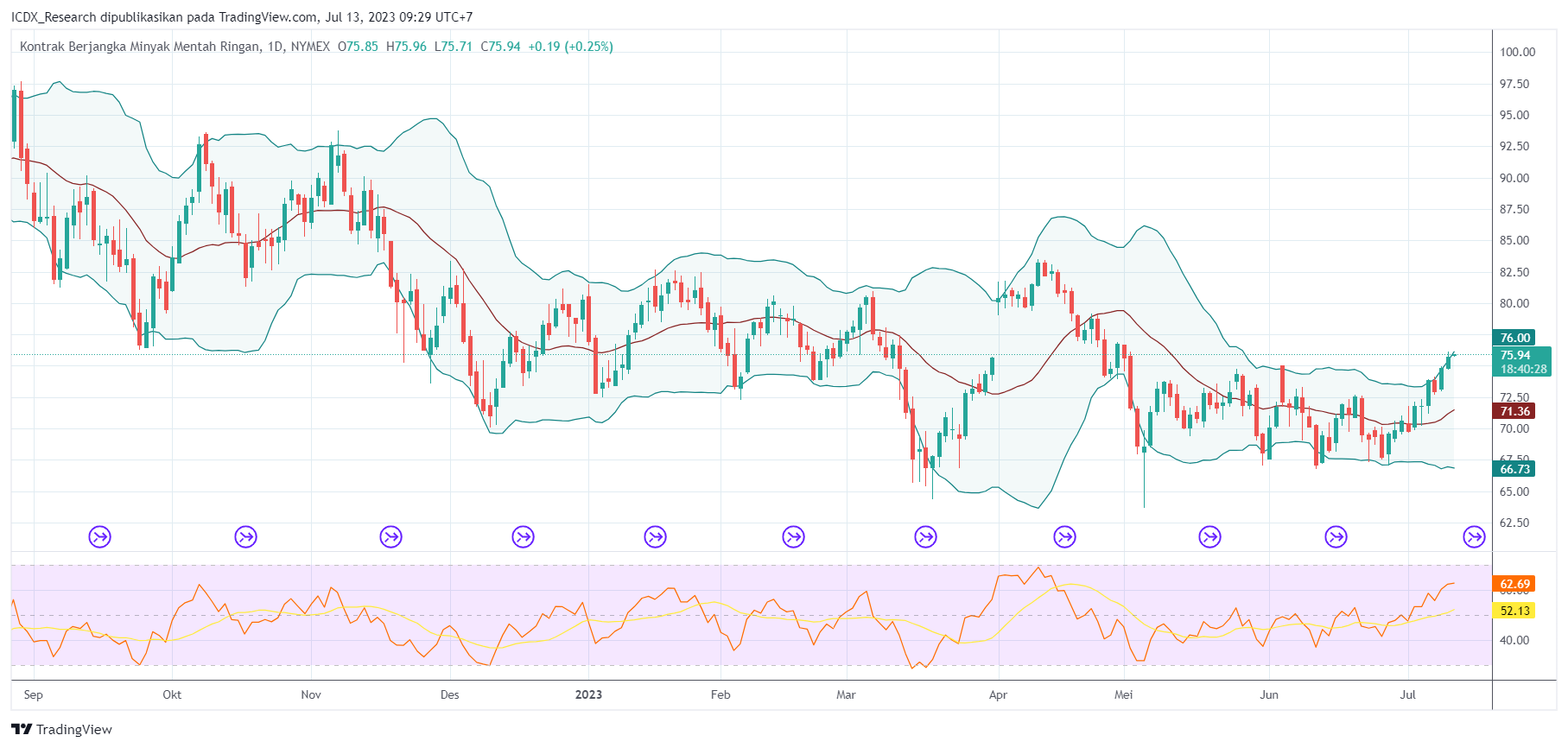This screenshot has width=1568, height=748.
Task: Click the lower band price tag 66.73
Action: [x=1514, y=469]
